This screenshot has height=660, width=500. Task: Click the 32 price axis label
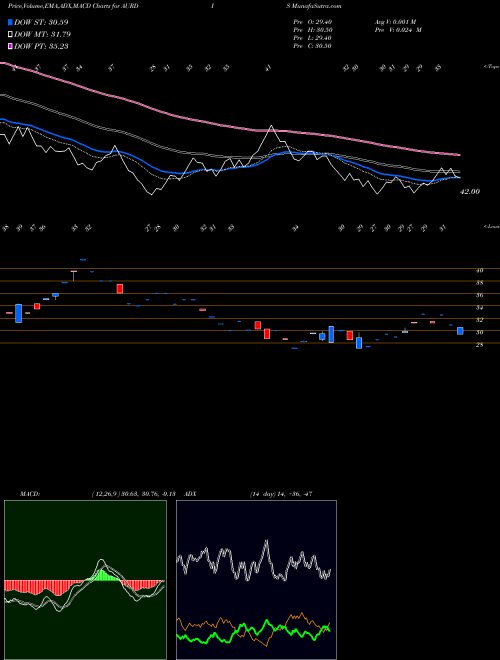click(x=479, y=320)
